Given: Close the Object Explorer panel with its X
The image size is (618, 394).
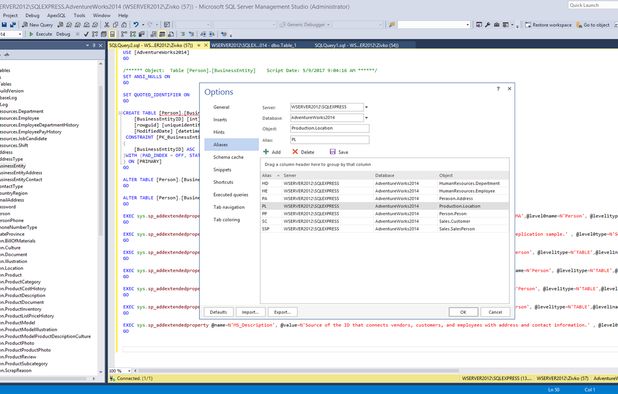Looking at the screenshot, I should pyautogui.click(x=101, y=46).
